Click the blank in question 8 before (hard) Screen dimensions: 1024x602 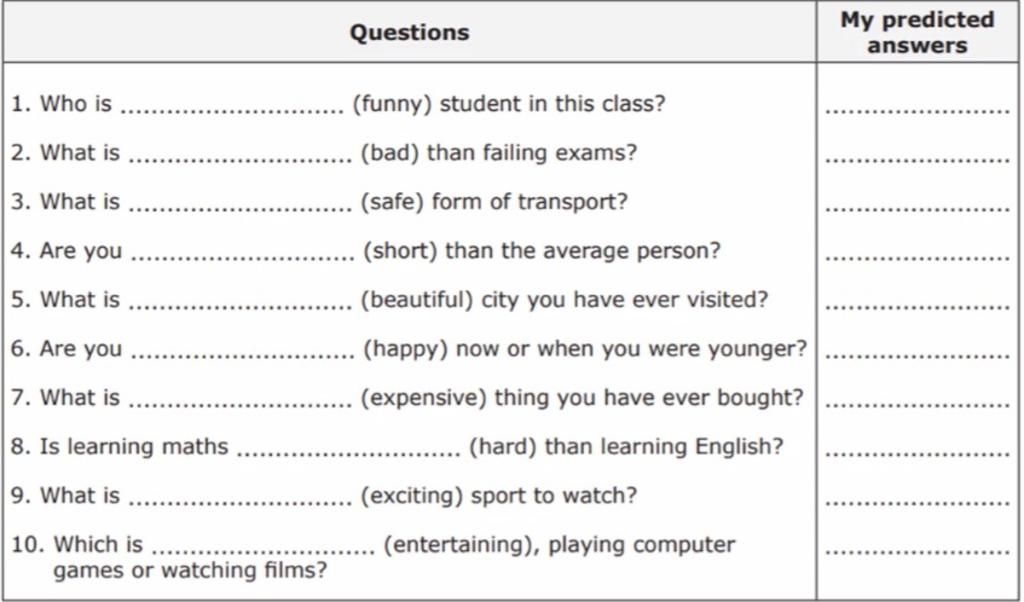348,450
